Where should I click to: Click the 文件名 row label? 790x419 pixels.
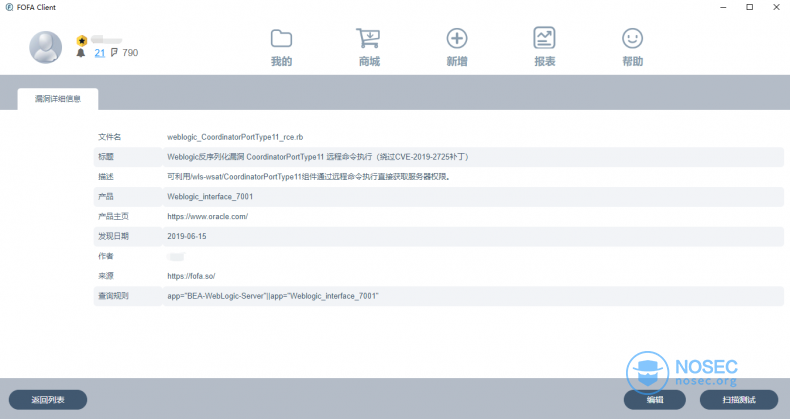pyautogui.click(x=109, y=137)
